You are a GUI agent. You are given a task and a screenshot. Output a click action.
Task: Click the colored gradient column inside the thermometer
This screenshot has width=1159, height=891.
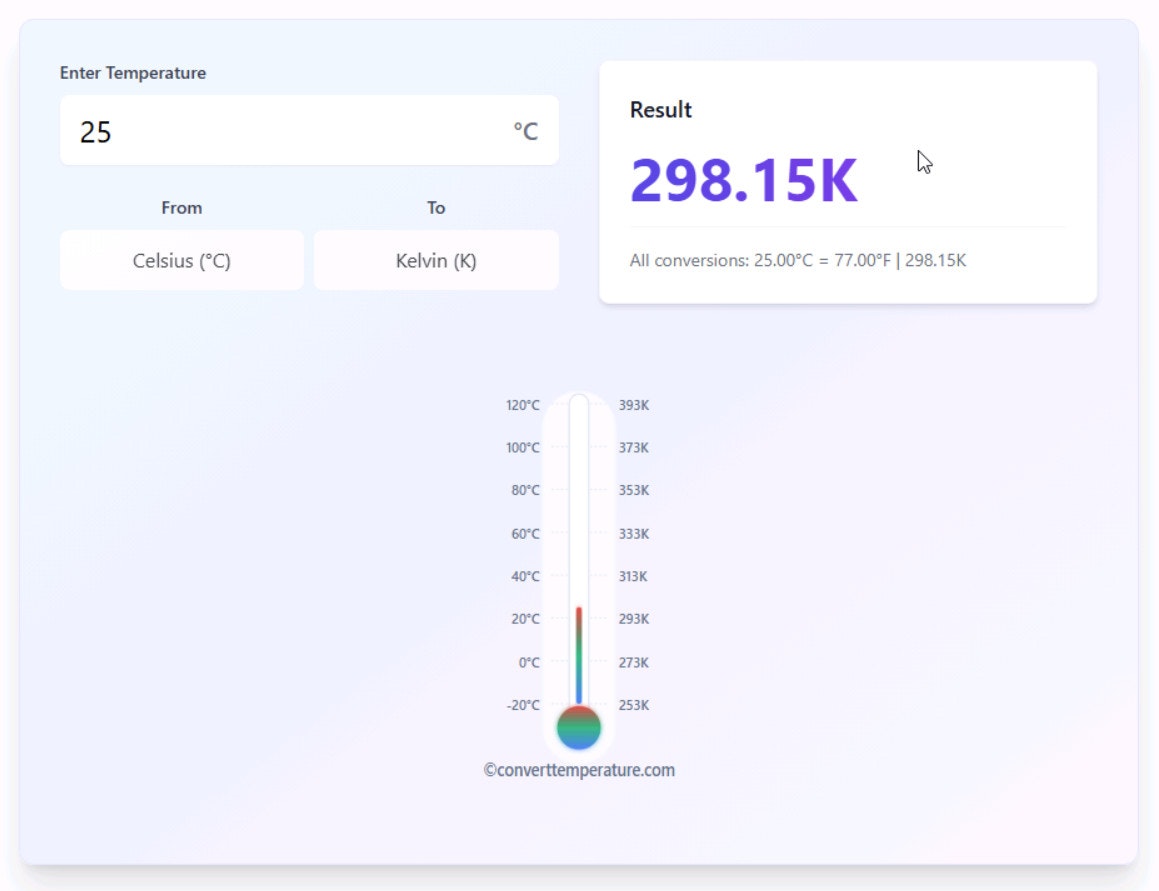point(578,655)
